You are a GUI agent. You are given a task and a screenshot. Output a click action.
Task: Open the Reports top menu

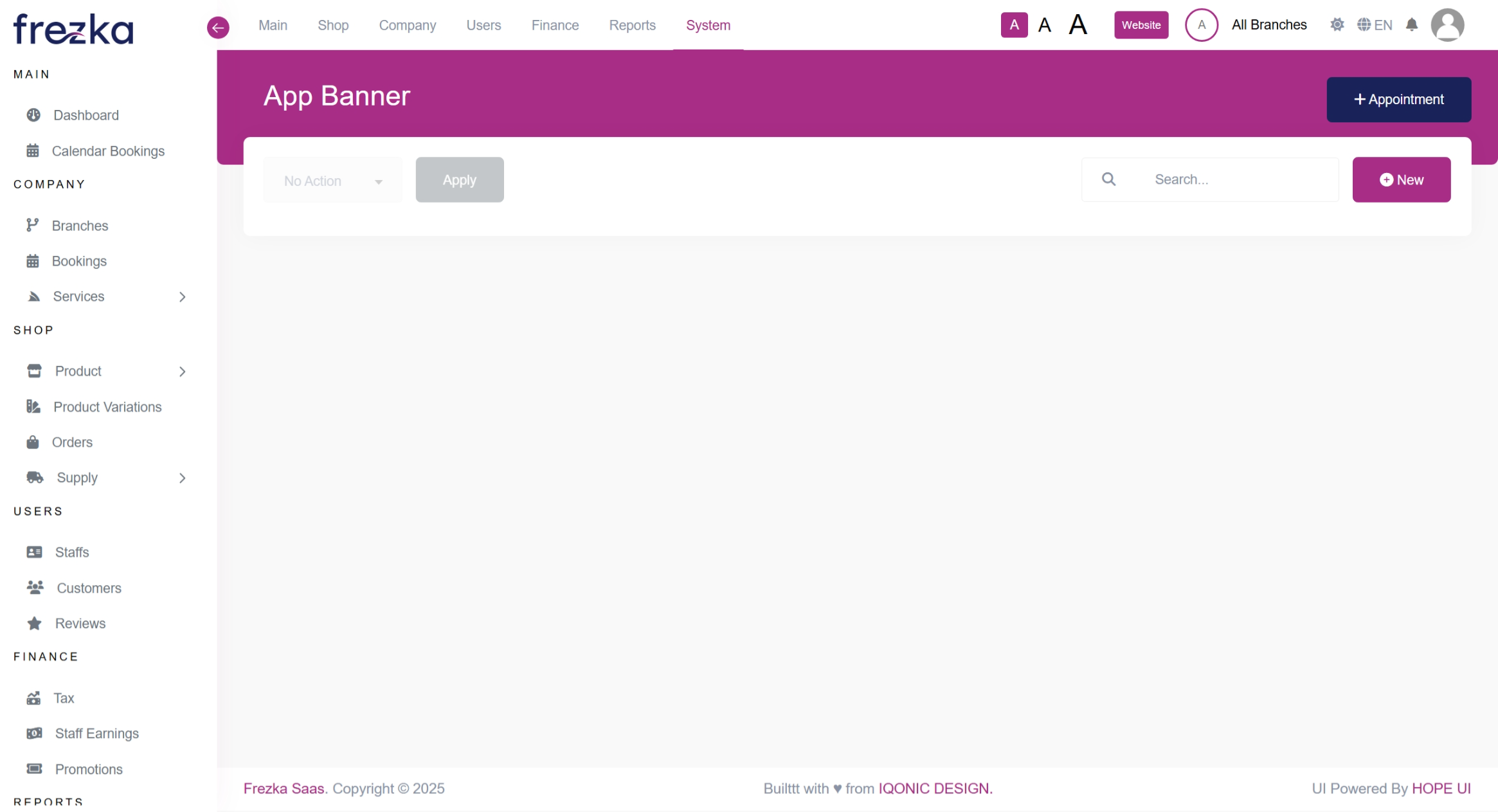(632, 25)
